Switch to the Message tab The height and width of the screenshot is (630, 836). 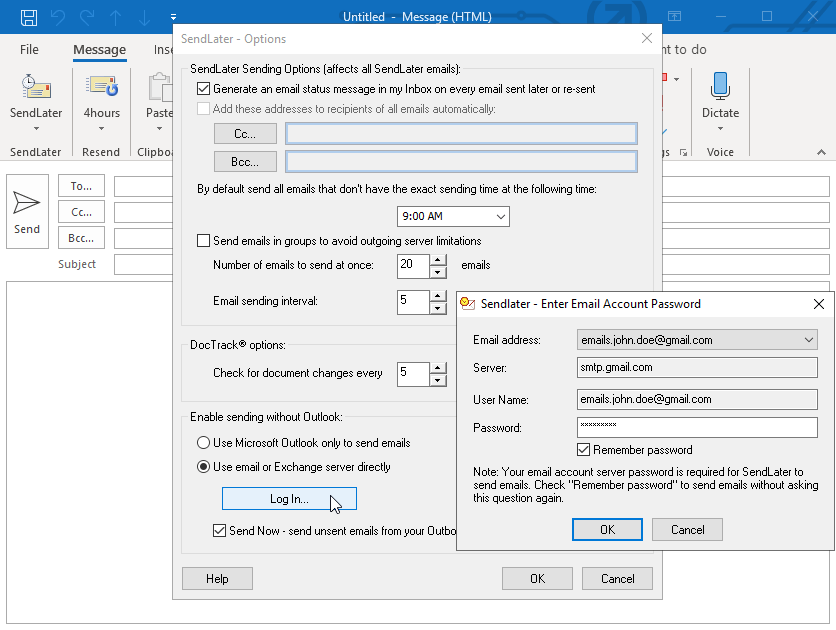point(99,50)
